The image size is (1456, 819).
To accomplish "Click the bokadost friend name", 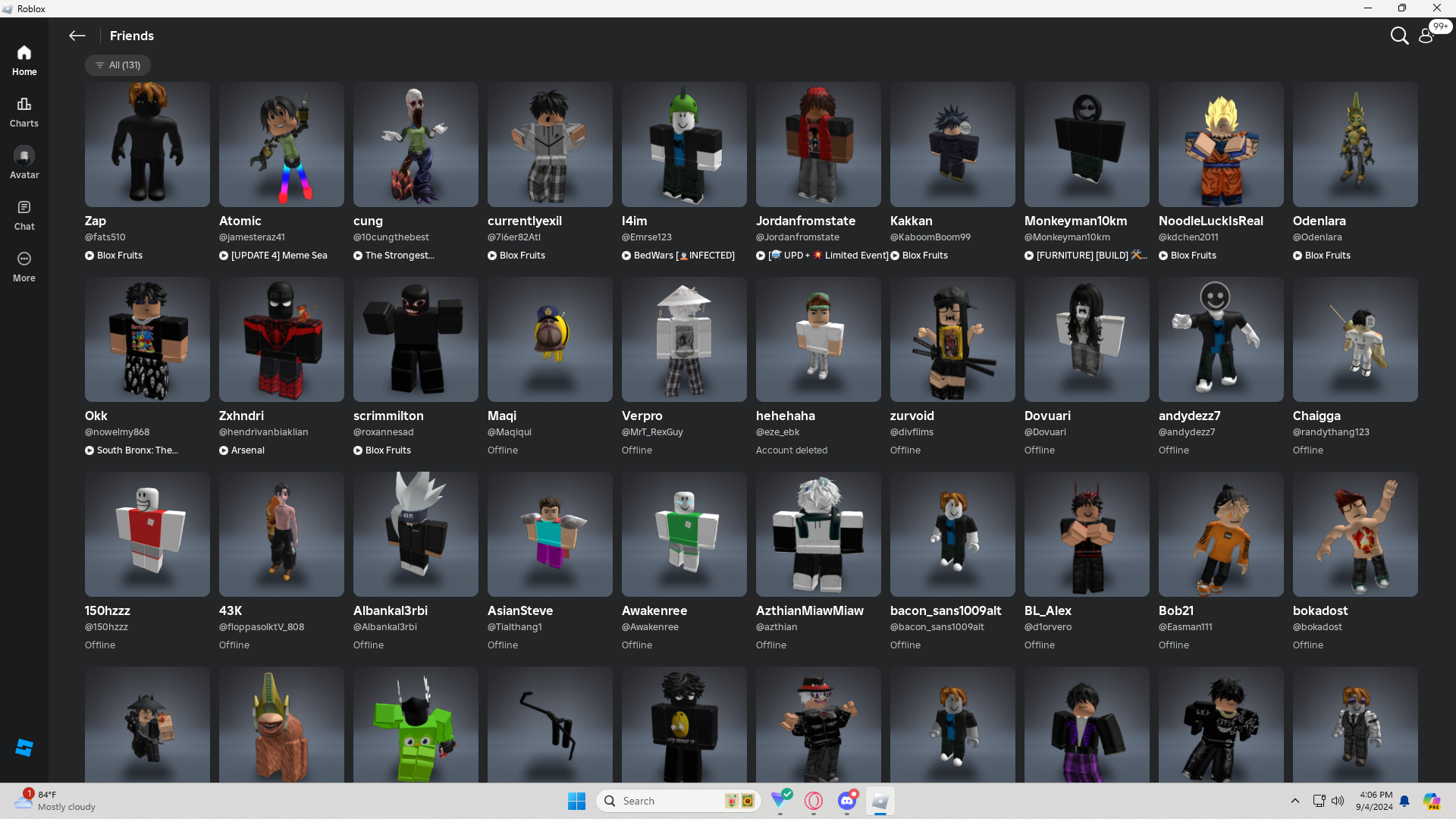I will click(1319, 610).
